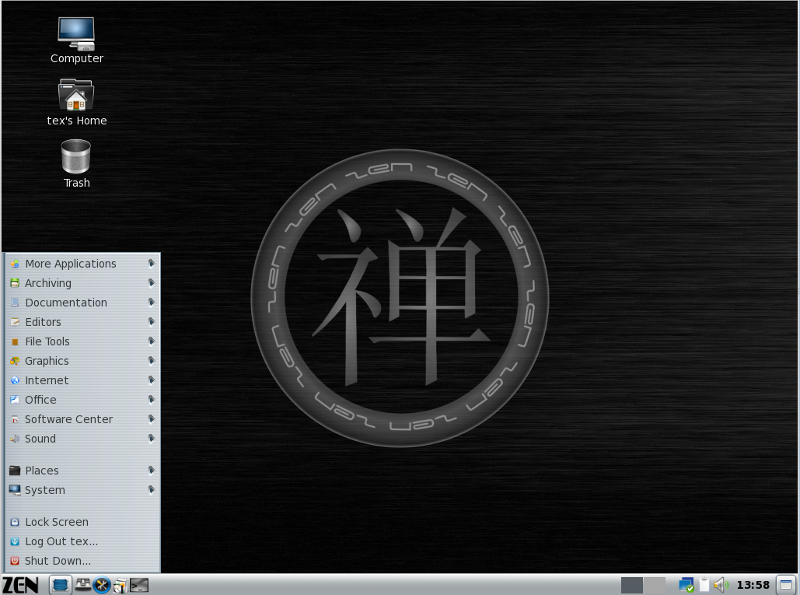Expand the arrow beside Editors
The image size is (800, 595).
point(152,321)
